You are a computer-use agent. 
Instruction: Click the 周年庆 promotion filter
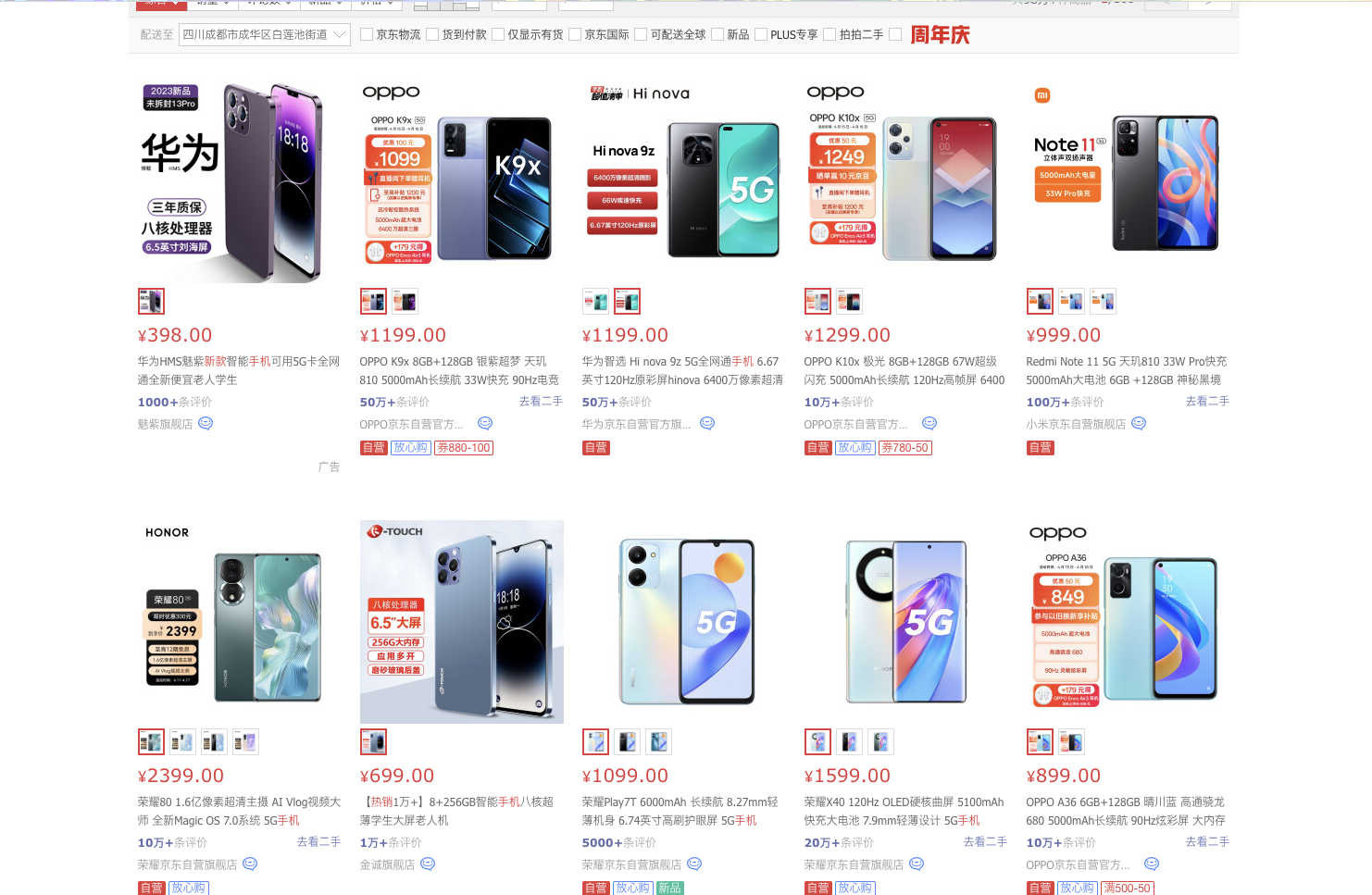[940, 35]
